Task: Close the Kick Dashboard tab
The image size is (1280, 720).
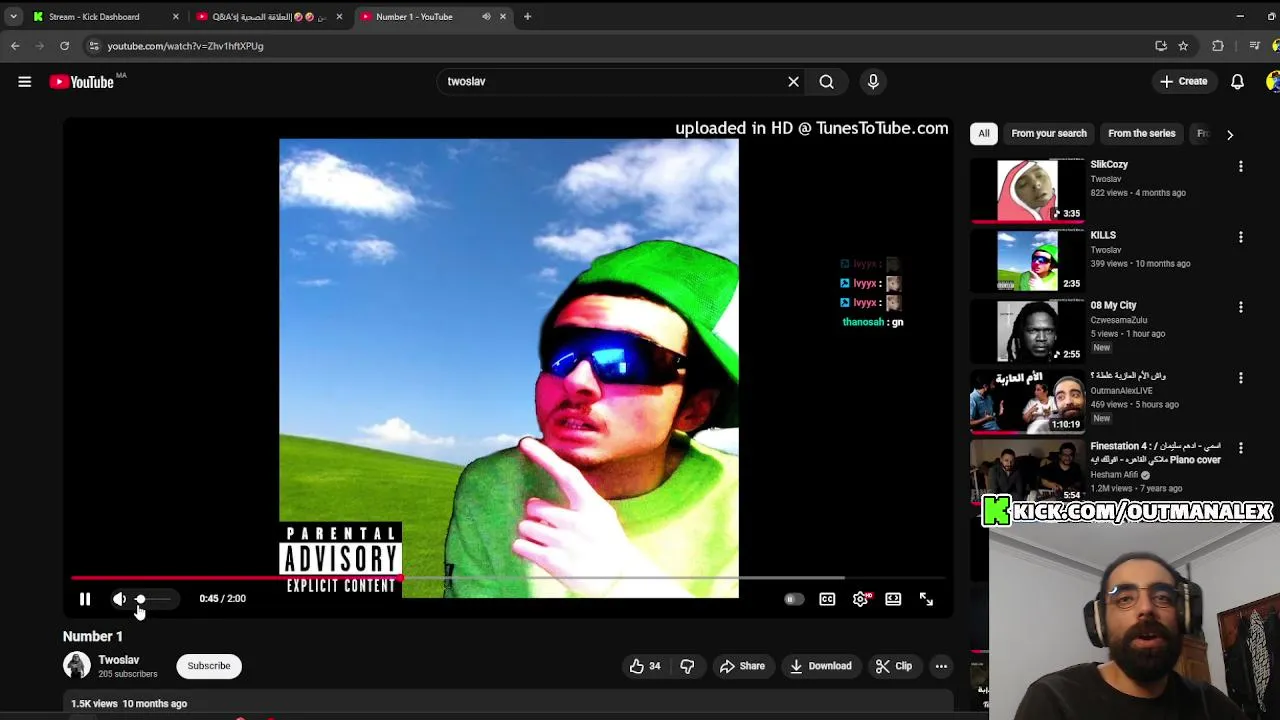Action: click(176, 17)
